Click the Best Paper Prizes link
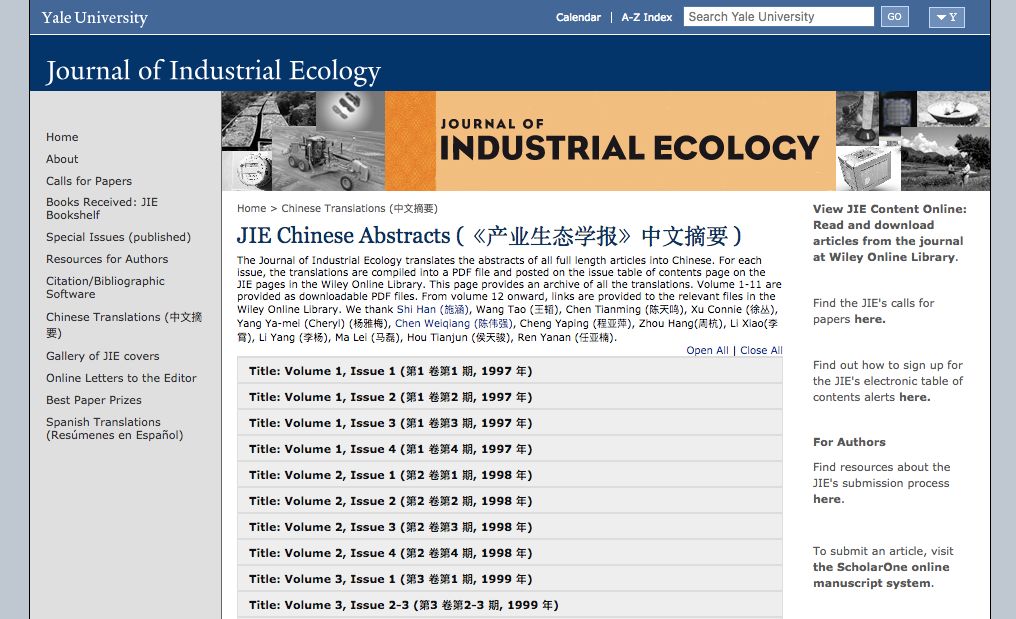1016x619 pixels. pyautogui.click(x=94, y=400)
